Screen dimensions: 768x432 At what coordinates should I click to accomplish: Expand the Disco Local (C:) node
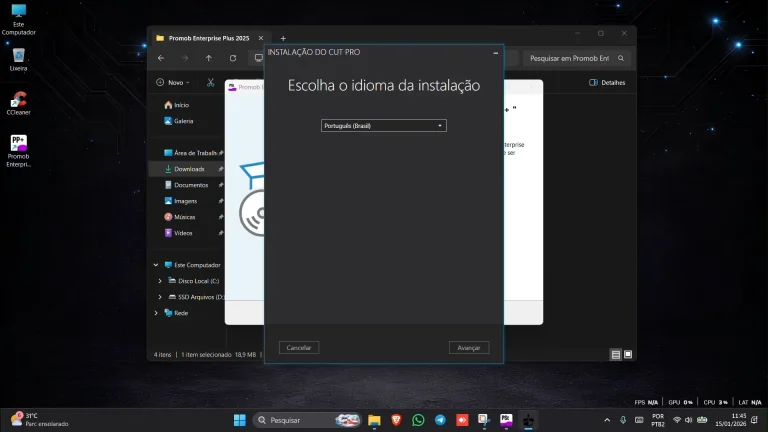tap(160, 281)
